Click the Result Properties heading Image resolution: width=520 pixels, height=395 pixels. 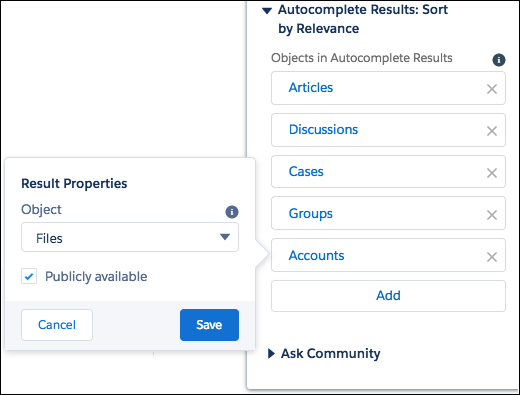[74, 184]
